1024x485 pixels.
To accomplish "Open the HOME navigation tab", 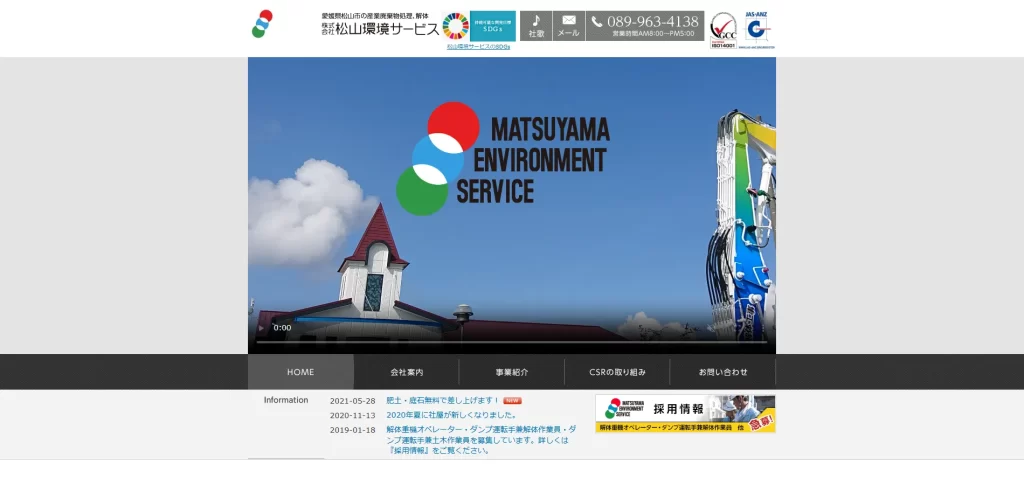I will coord(300,372).
